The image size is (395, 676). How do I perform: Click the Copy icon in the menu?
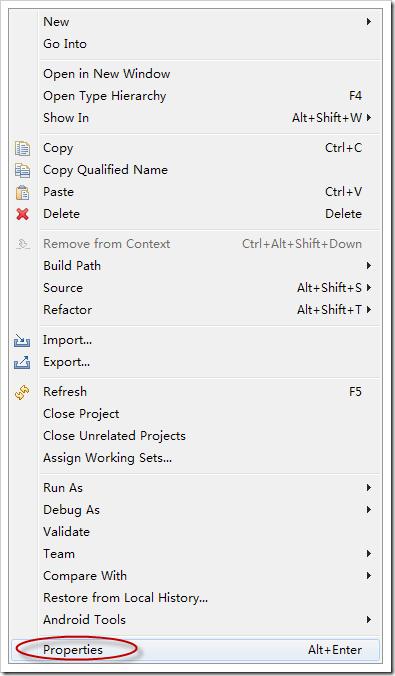point(22,148)
